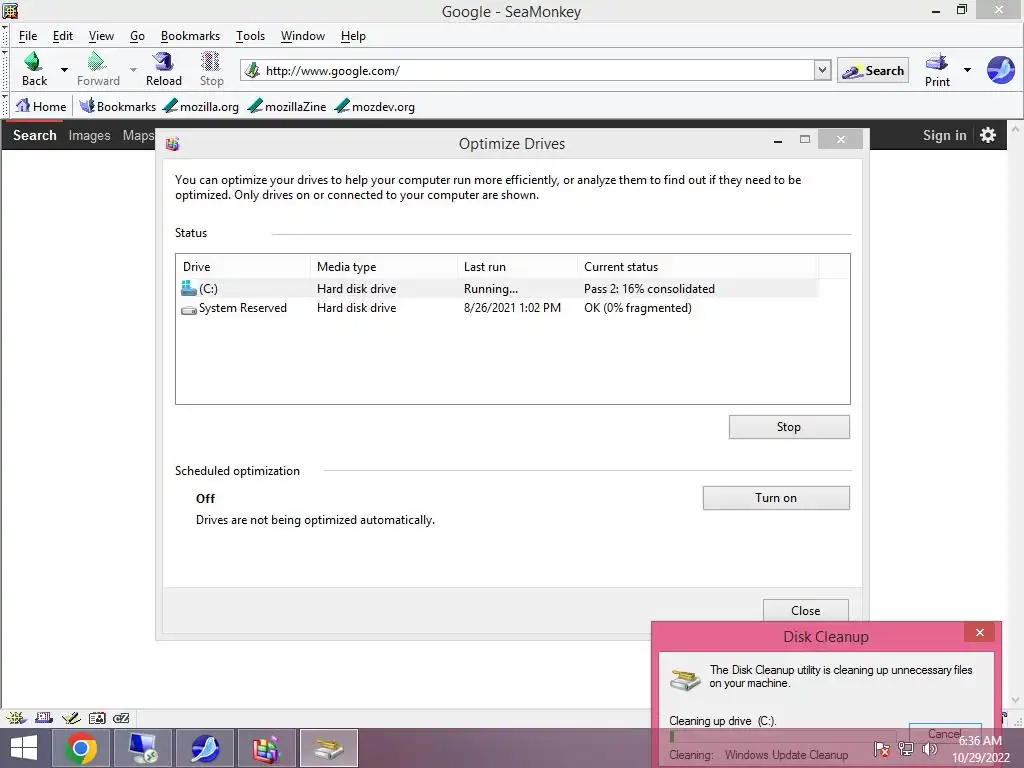
Task: Click the SeaMonkey throbber logo icon
Action: (1000, 70)
